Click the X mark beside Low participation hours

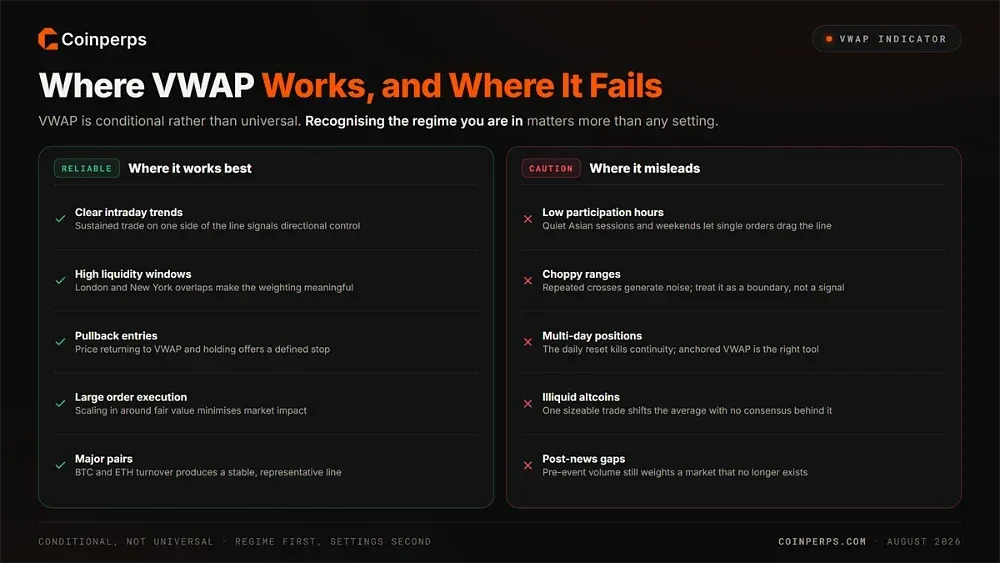(x=528, y=219)
